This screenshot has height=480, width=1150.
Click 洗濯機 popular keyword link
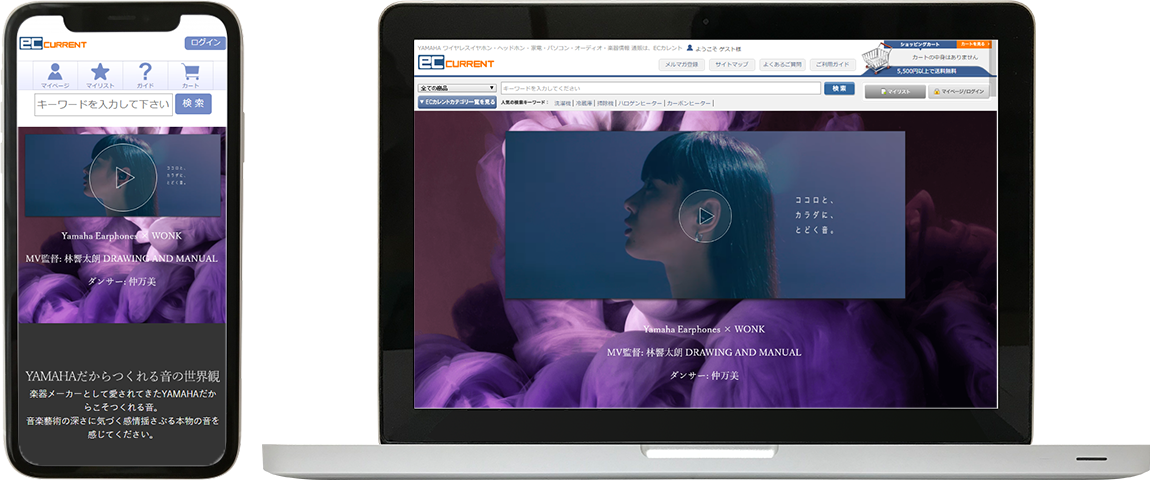[x=562, y=104]
